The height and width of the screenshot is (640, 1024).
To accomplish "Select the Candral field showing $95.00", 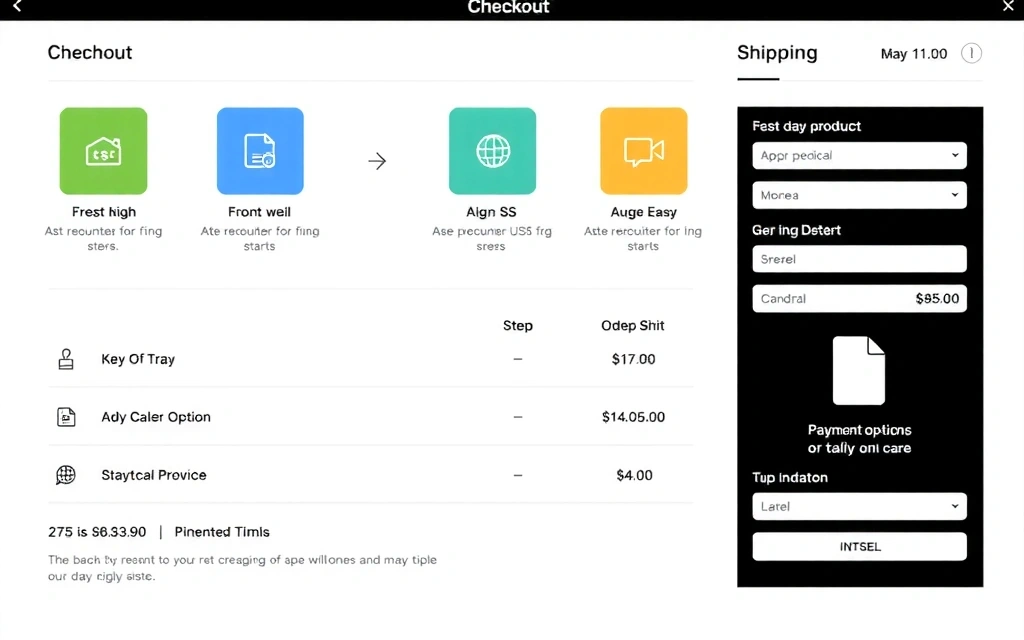I will [858, 298].
